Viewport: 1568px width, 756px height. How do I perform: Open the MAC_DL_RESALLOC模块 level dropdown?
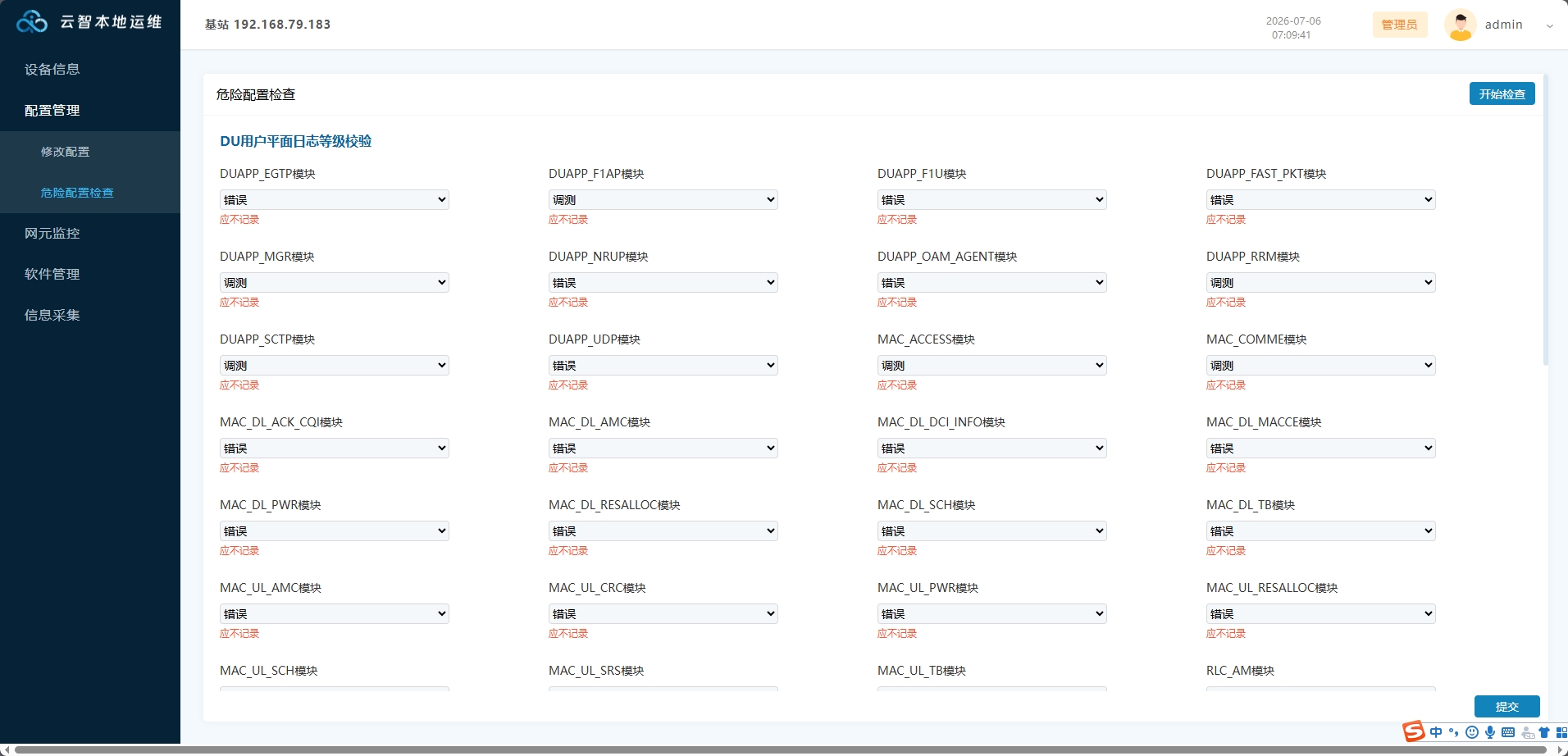[x=663, y=531]
